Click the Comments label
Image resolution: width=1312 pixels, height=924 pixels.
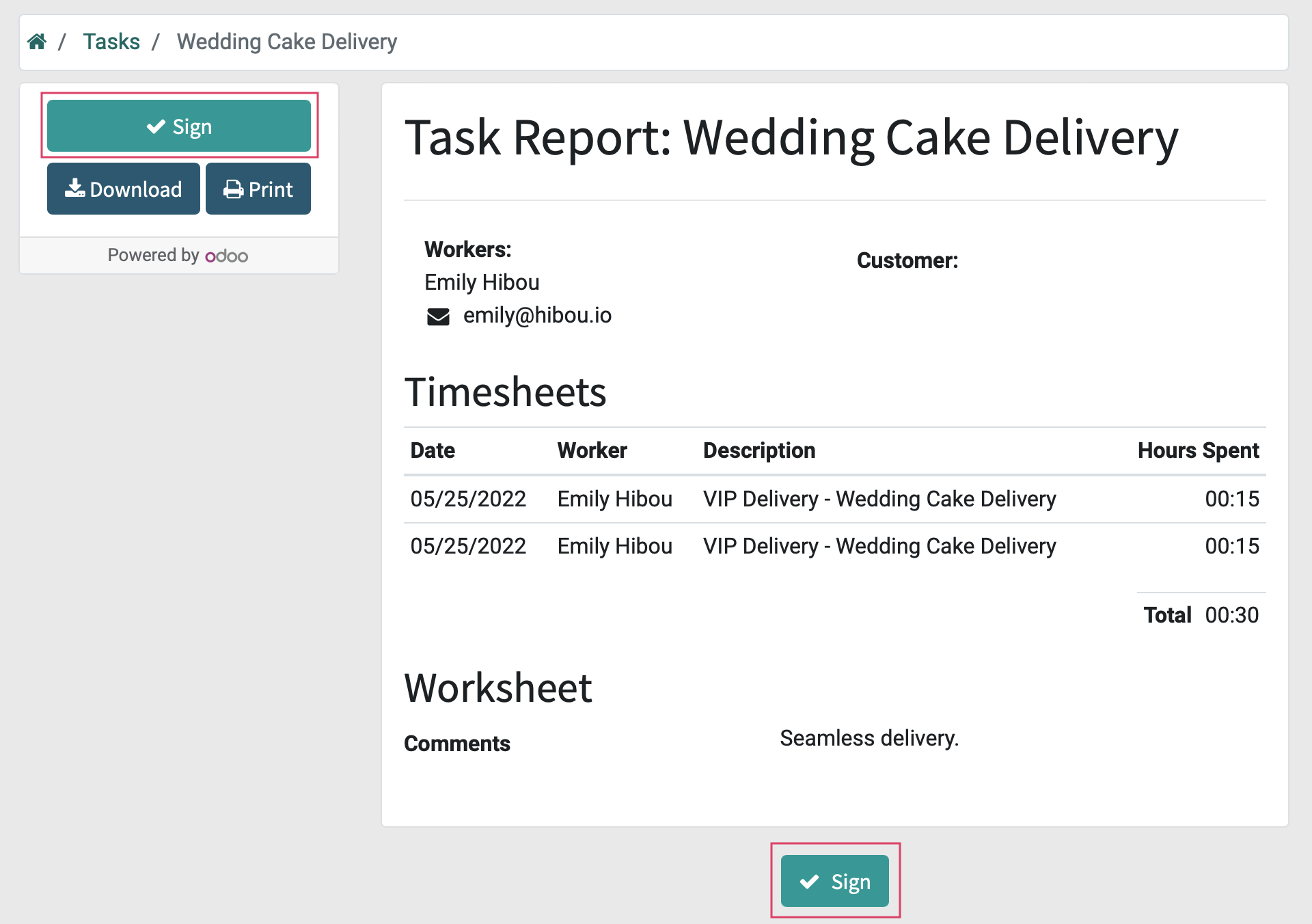[456, 744]
